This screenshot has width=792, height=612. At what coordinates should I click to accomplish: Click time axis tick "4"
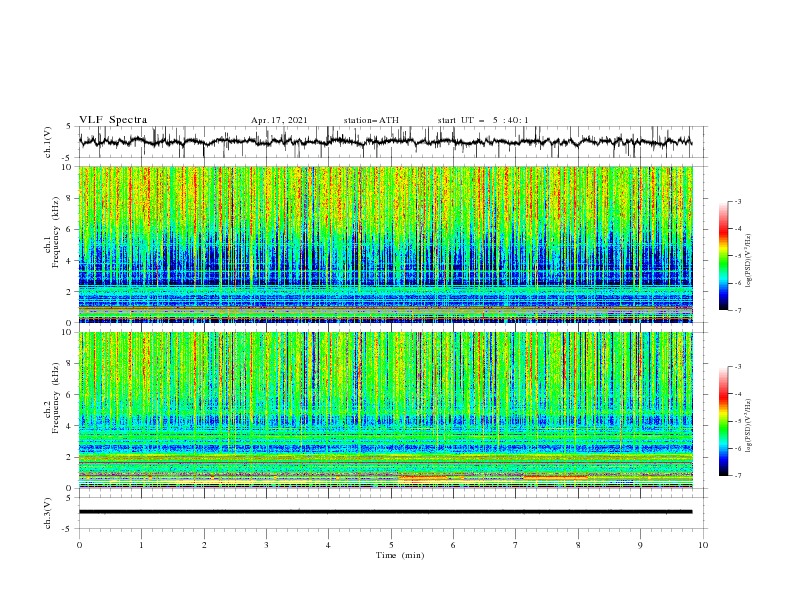click(x=328, y=545)
